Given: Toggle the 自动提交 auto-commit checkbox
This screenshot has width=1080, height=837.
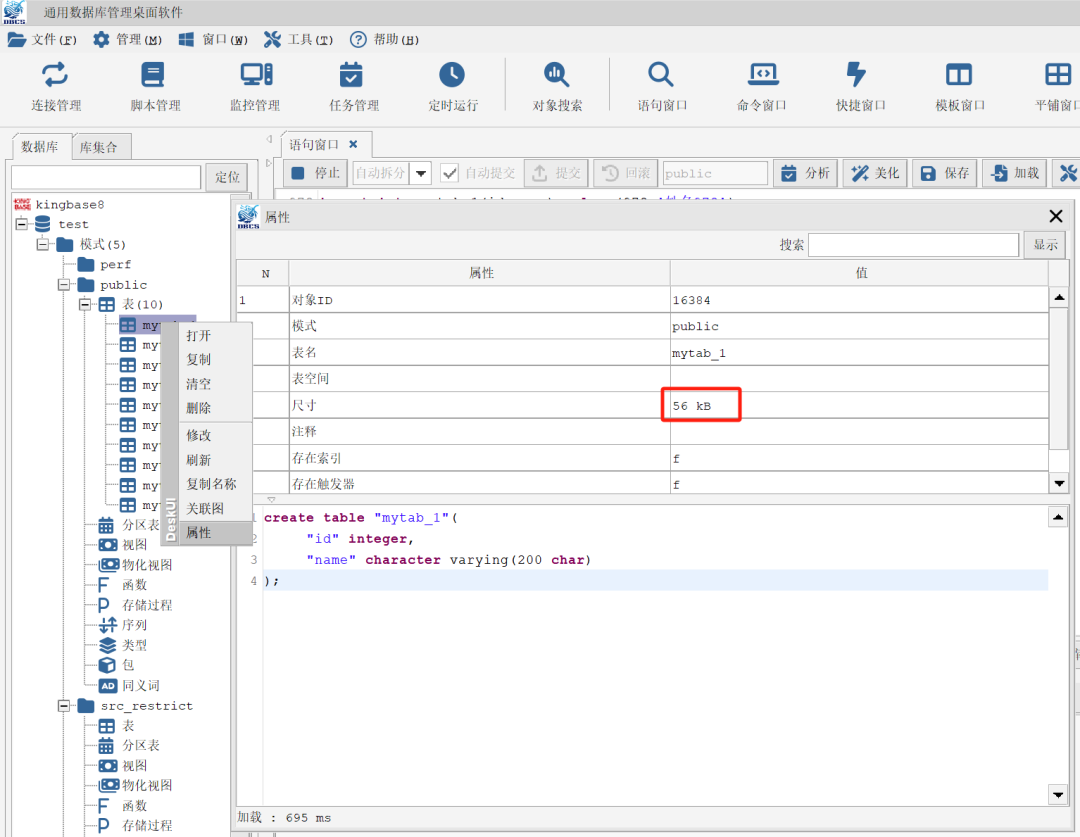Looking at the screenshot, I should (450, 173).
